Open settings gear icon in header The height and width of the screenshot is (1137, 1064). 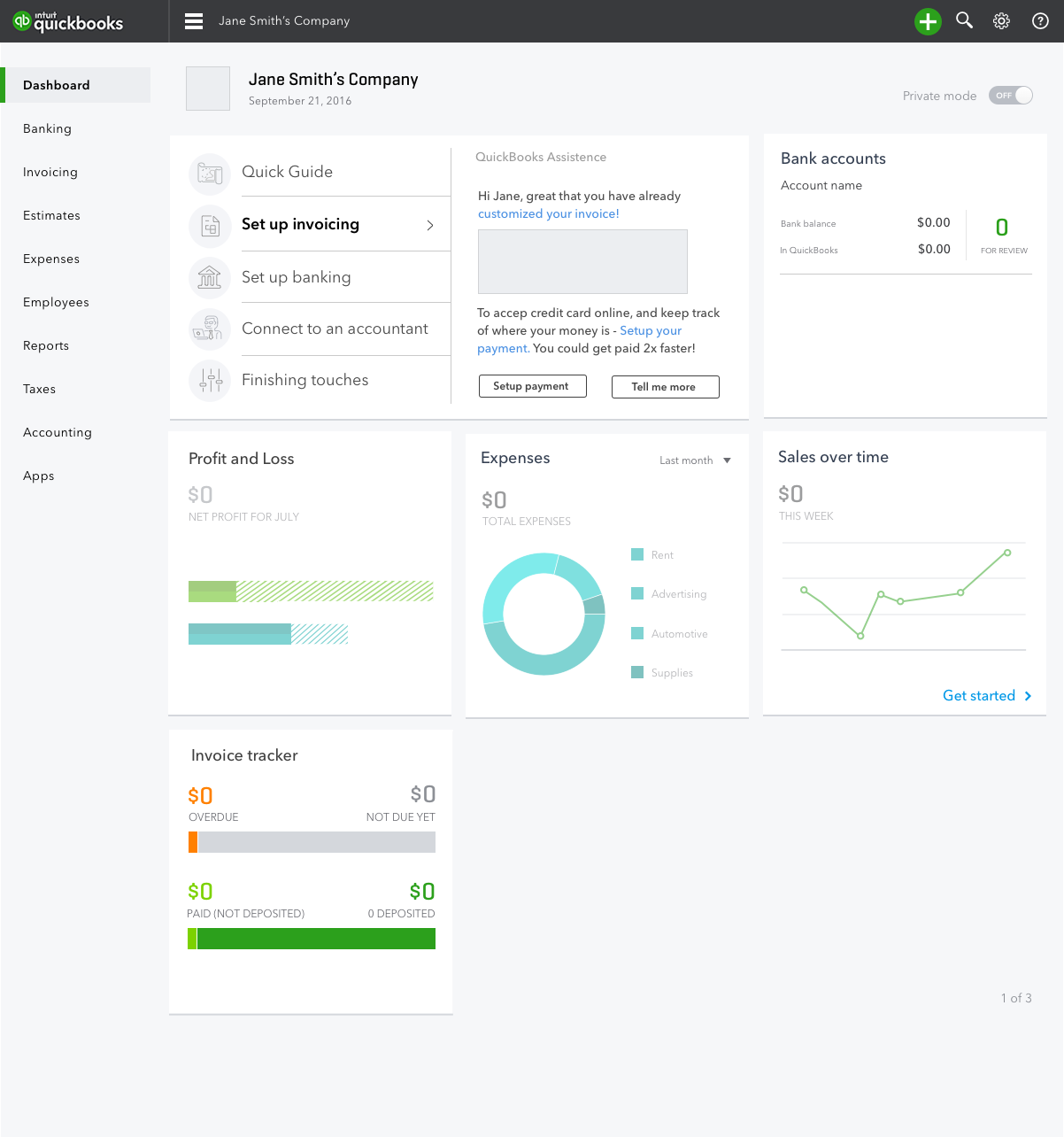click(1001, 21)
